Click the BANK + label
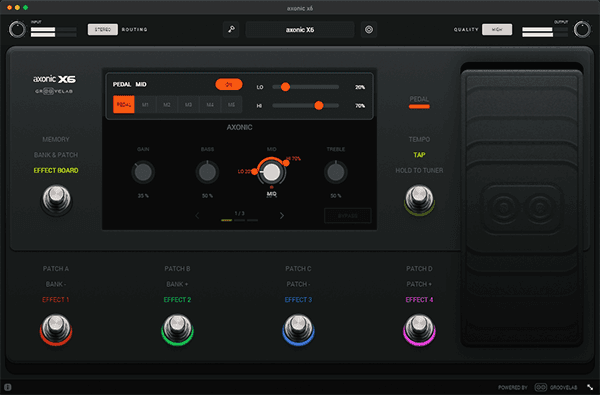This screenshot has height=395, width=600. click(x=177, y=284)
